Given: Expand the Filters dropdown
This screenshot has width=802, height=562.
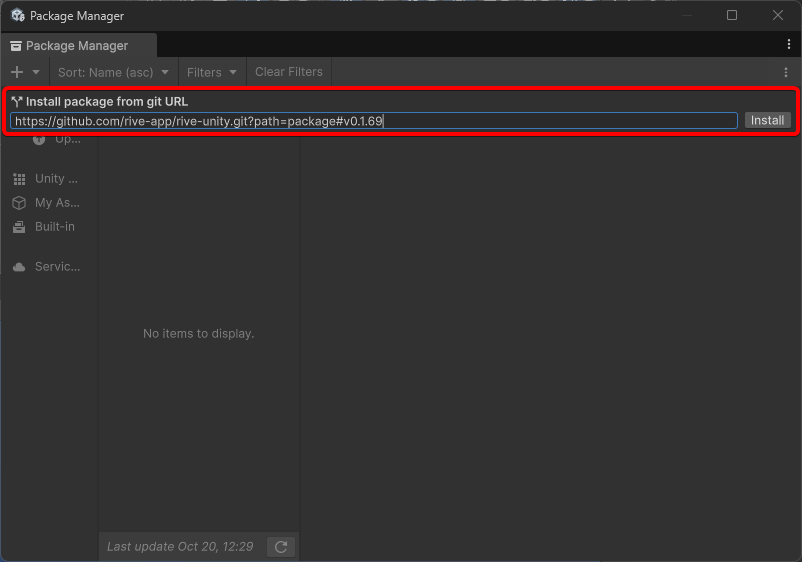Looking at the screenshot, I should pyautogui.click(x=212, y=72).
